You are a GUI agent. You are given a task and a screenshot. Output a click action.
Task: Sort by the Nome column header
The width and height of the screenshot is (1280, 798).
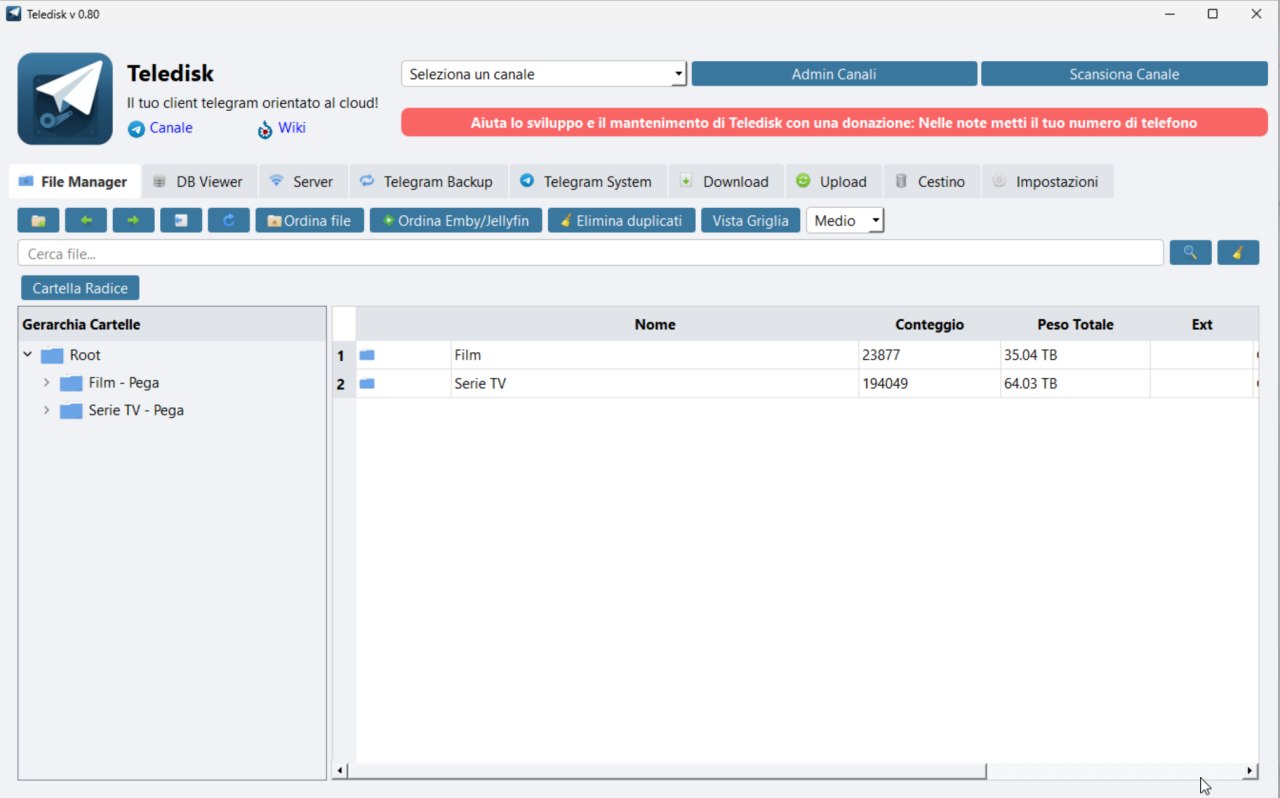(x=655, y=324)
